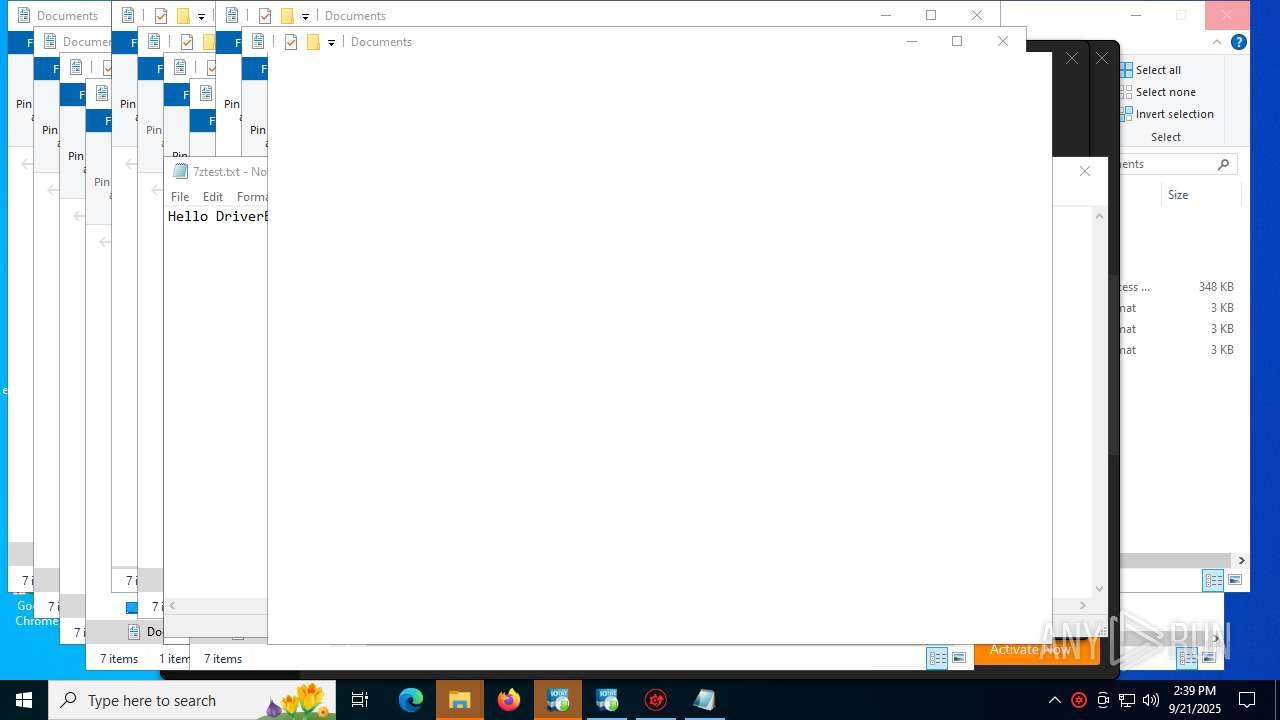This screenshot has width=1280, height=720.
Task: Maximize the frontmost Documents window
Action: (x=957, y=41)
